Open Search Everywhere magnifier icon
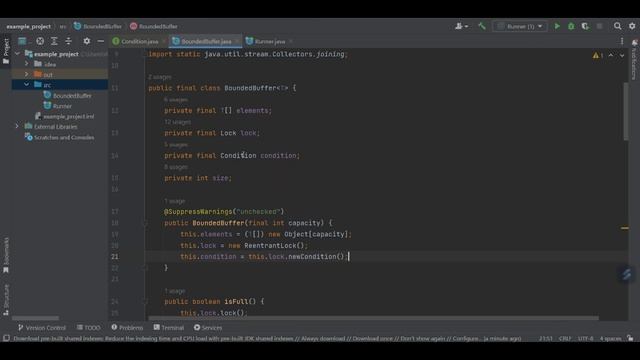This screenshot has height=360, width=640. point(618,26)
